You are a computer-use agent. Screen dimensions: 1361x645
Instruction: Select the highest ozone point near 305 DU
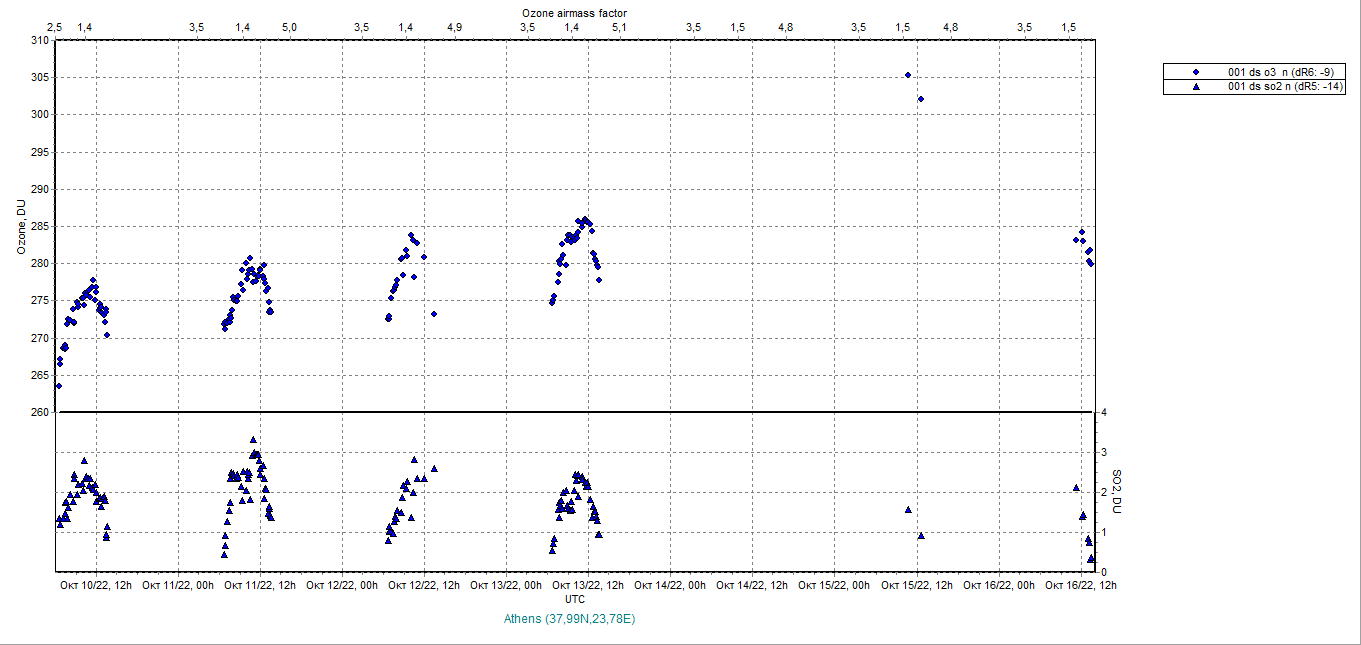(x=908, y=75)
